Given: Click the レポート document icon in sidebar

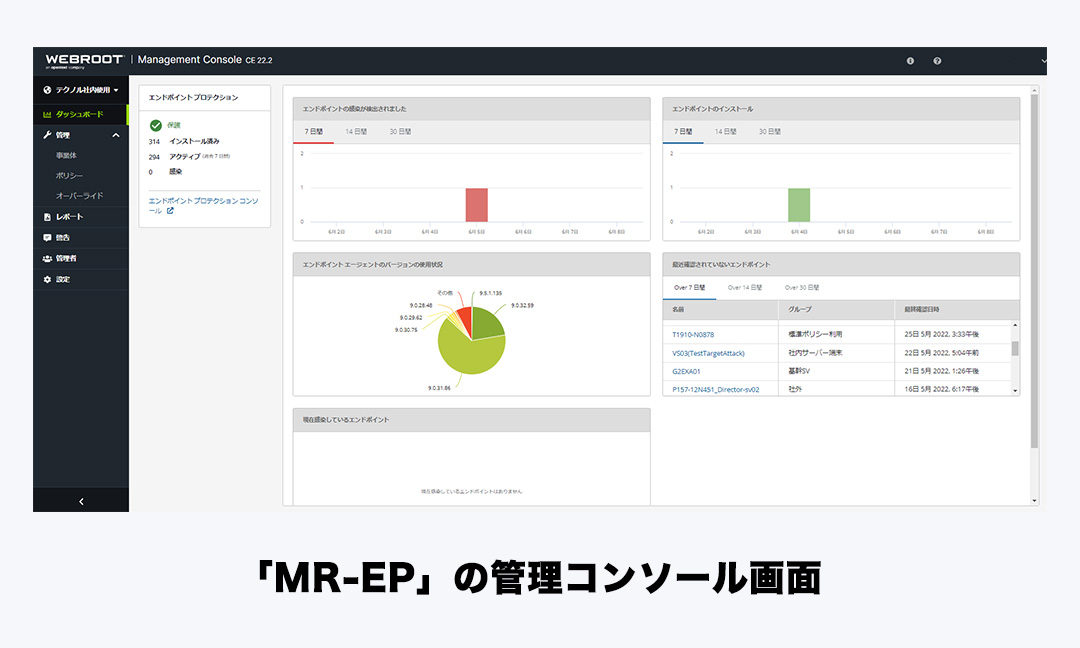Looking at the screenshot, I should [x=47, y=217].
